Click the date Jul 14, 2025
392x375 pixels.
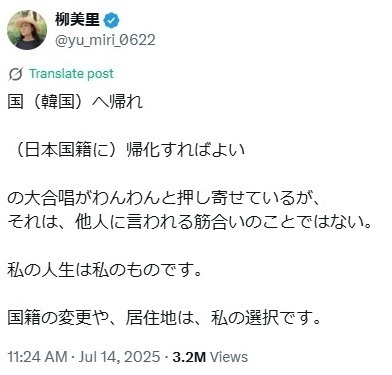pyautogui.click(x=119, y=357)
